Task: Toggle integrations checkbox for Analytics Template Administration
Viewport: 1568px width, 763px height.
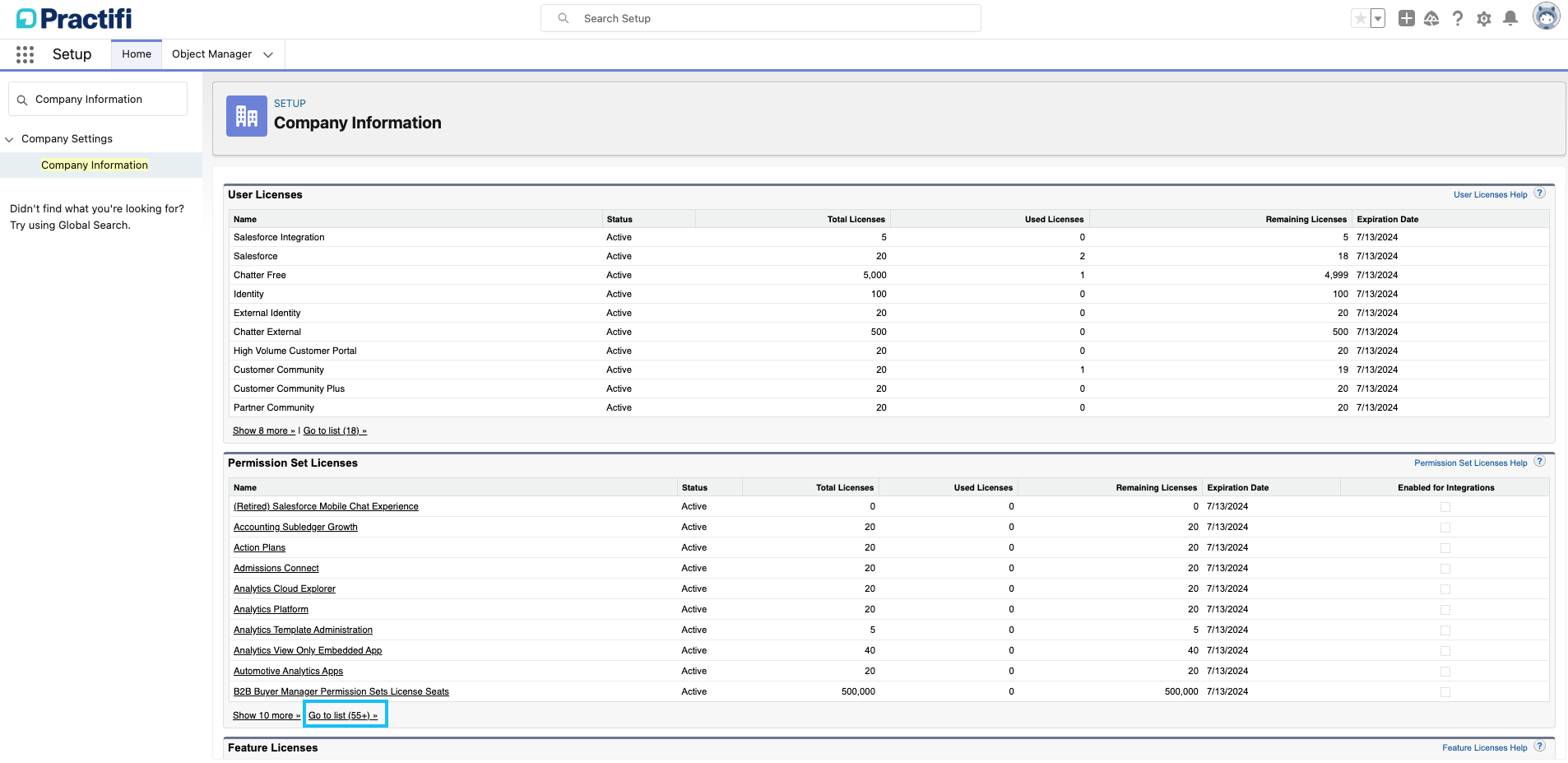Action: (x=1445, y=630)
